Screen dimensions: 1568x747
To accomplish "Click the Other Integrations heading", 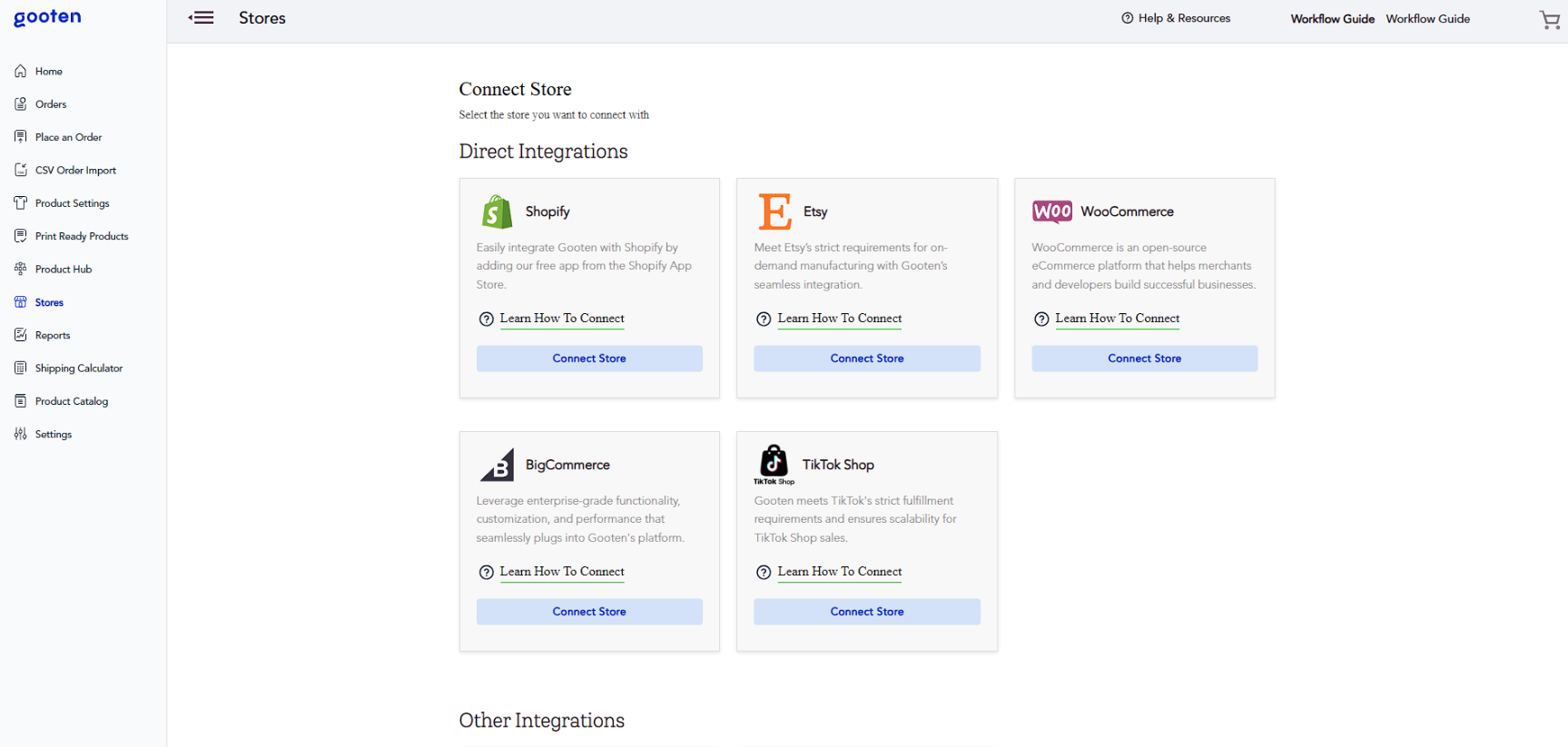I will click(x=541, y=721).
